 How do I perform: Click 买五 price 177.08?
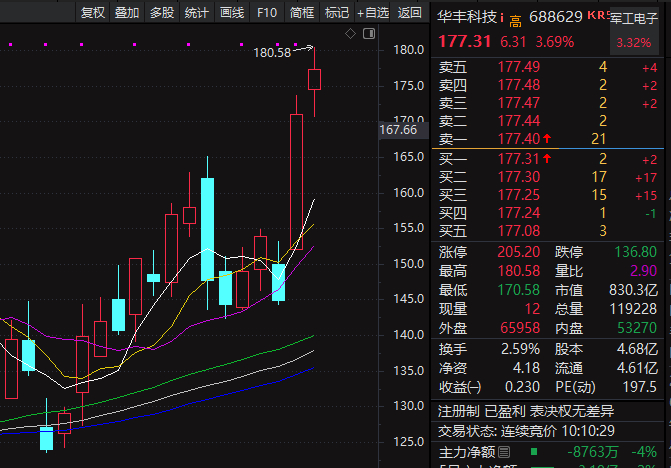click(x=519, y=231)
